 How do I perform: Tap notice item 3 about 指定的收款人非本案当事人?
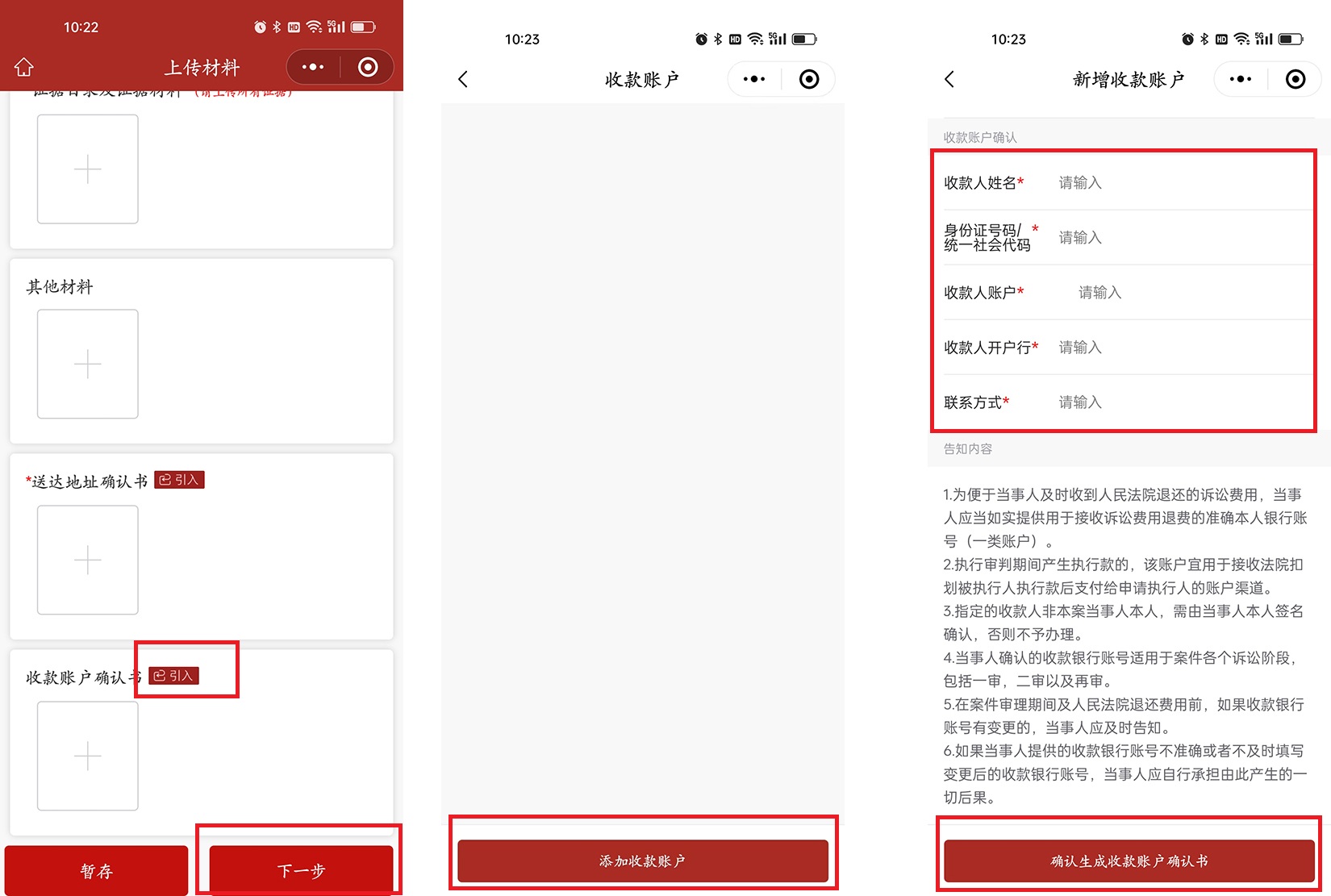[1124, 623]
